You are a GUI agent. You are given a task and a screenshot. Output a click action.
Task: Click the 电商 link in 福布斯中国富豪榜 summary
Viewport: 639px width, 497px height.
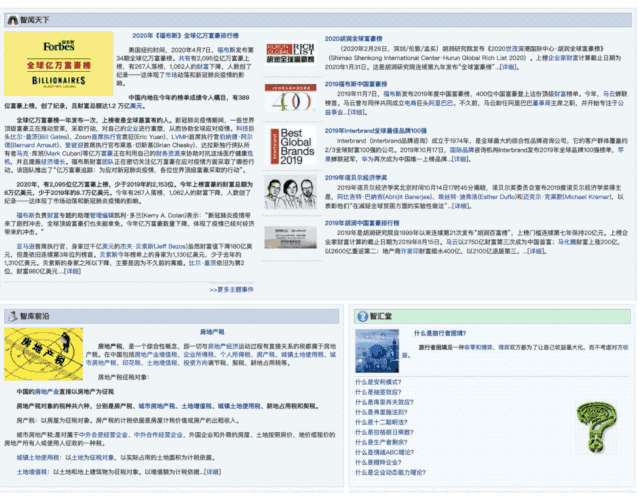click(410, 103)
